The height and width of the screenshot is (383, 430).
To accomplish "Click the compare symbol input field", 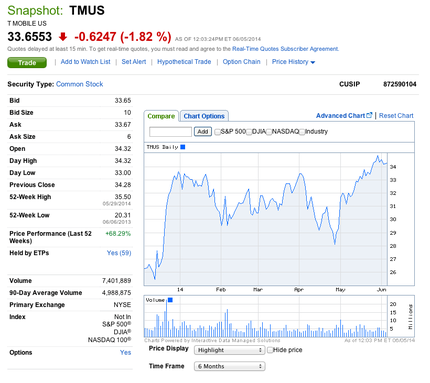I will pyautogui.click(x=170, y=132).
